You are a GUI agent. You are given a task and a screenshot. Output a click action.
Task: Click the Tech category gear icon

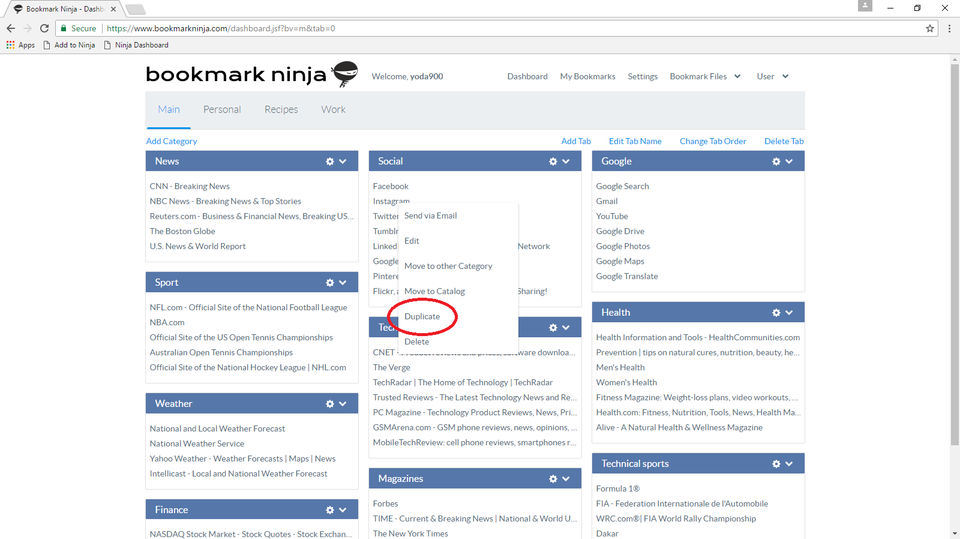553,328
